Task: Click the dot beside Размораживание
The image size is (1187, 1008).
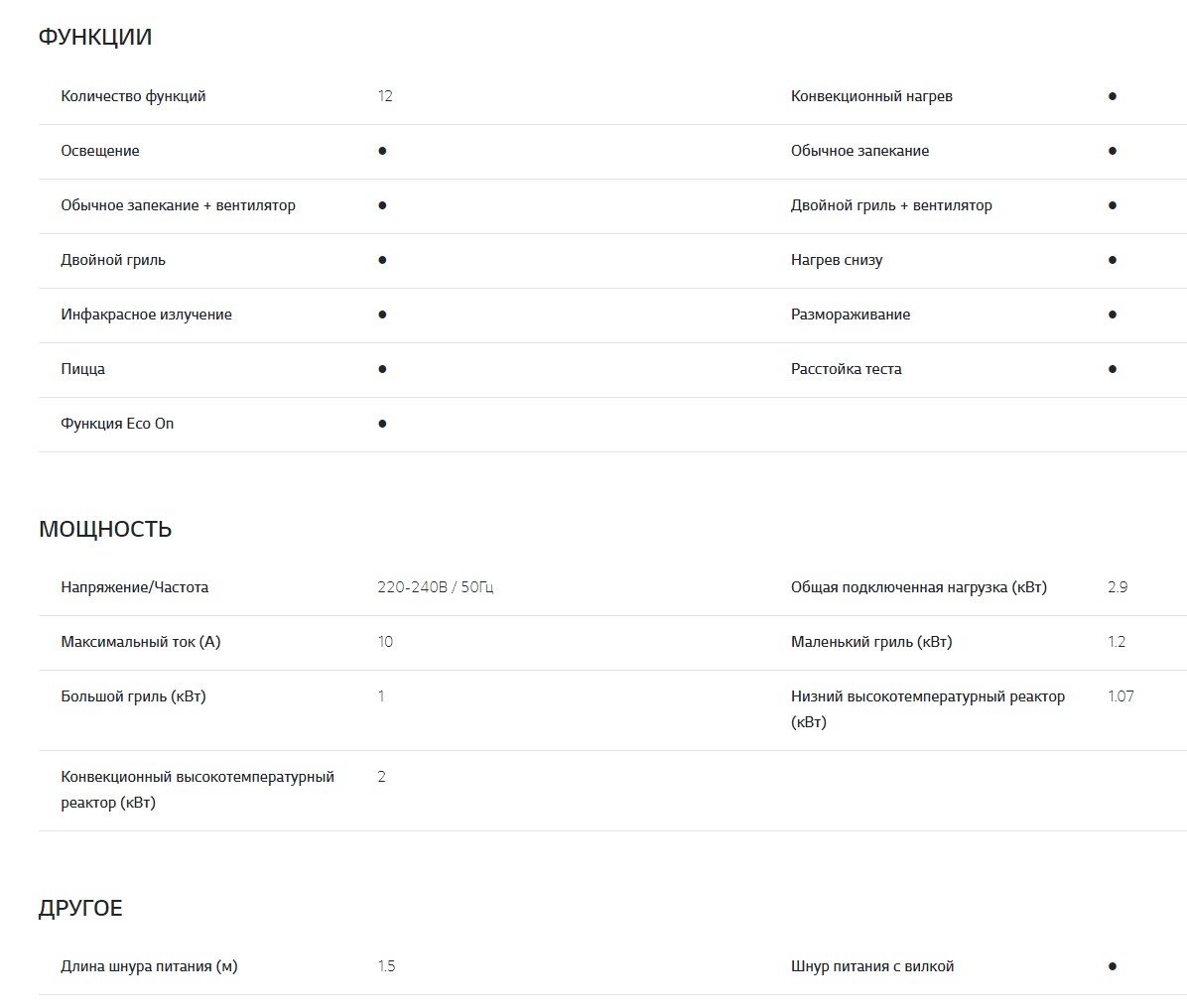Action: (1112, 315)
